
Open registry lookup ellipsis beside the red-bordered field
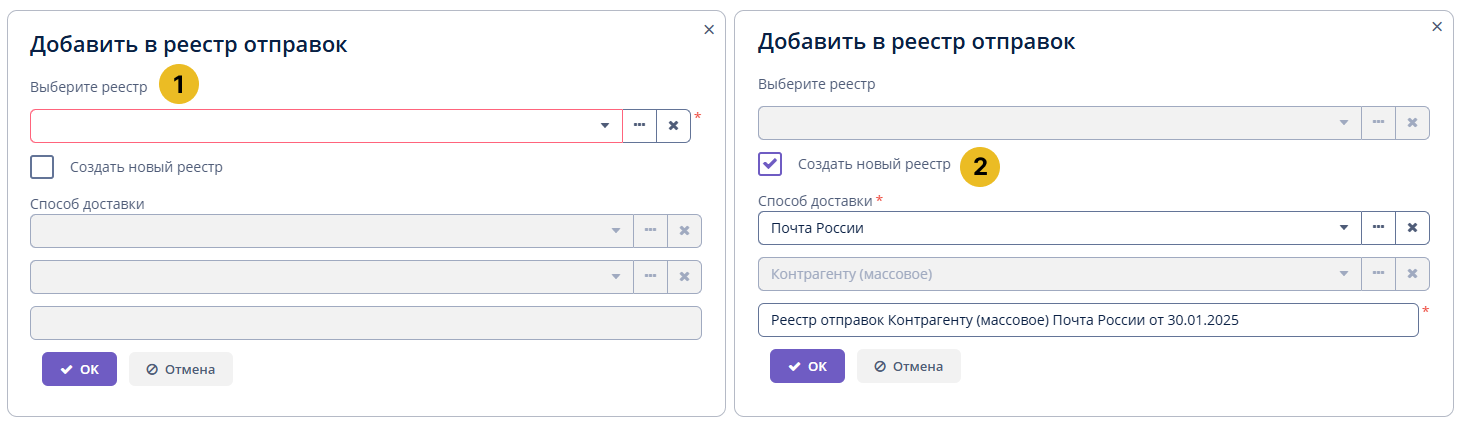click(x=639, y=126)
